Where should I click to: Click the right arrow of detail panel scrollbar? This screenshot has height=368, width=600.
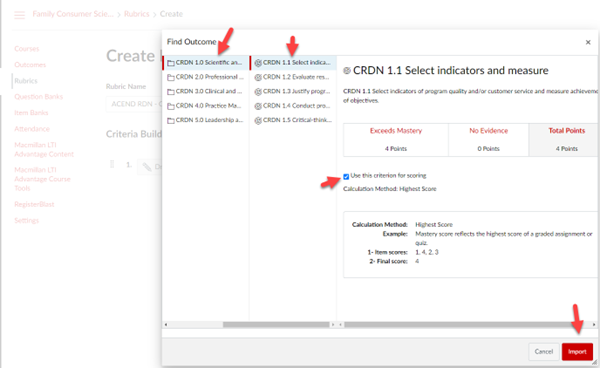[x=594, y=324]
